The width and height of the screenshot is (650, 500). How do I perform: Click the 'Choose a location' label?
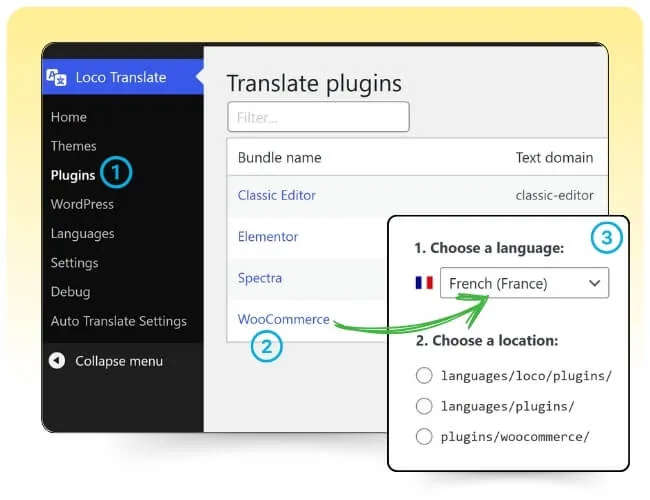tap(487, 340)
